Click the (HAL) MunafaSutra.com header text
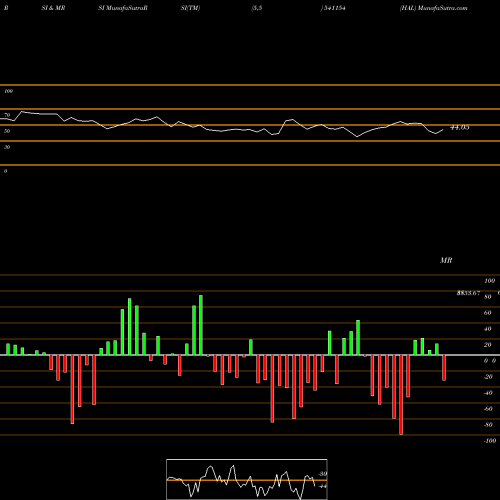This screenshot has height=500, width=500. point(433,8)
